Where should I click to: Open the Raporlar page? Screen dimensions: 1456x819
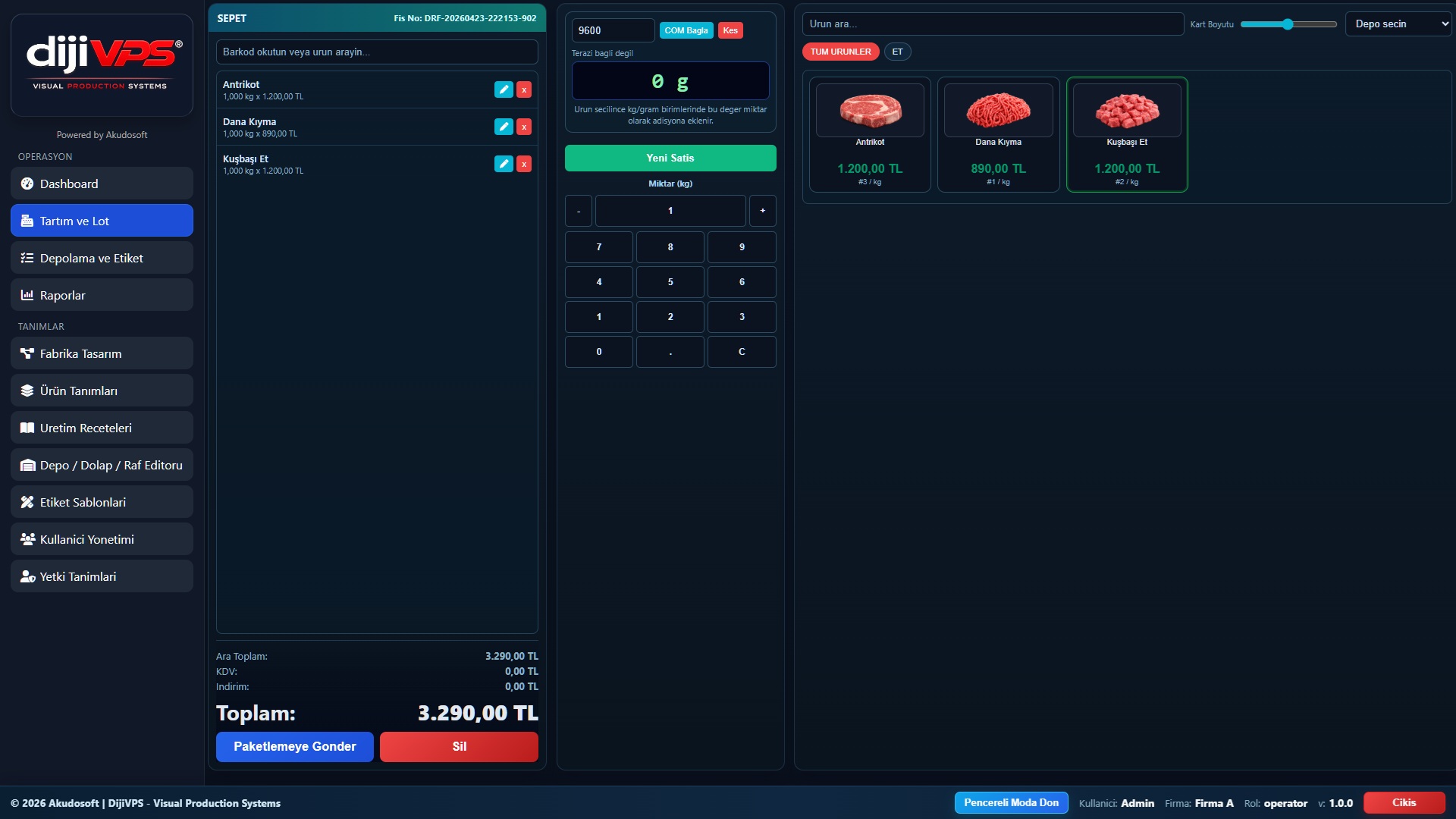click(102, 295)
